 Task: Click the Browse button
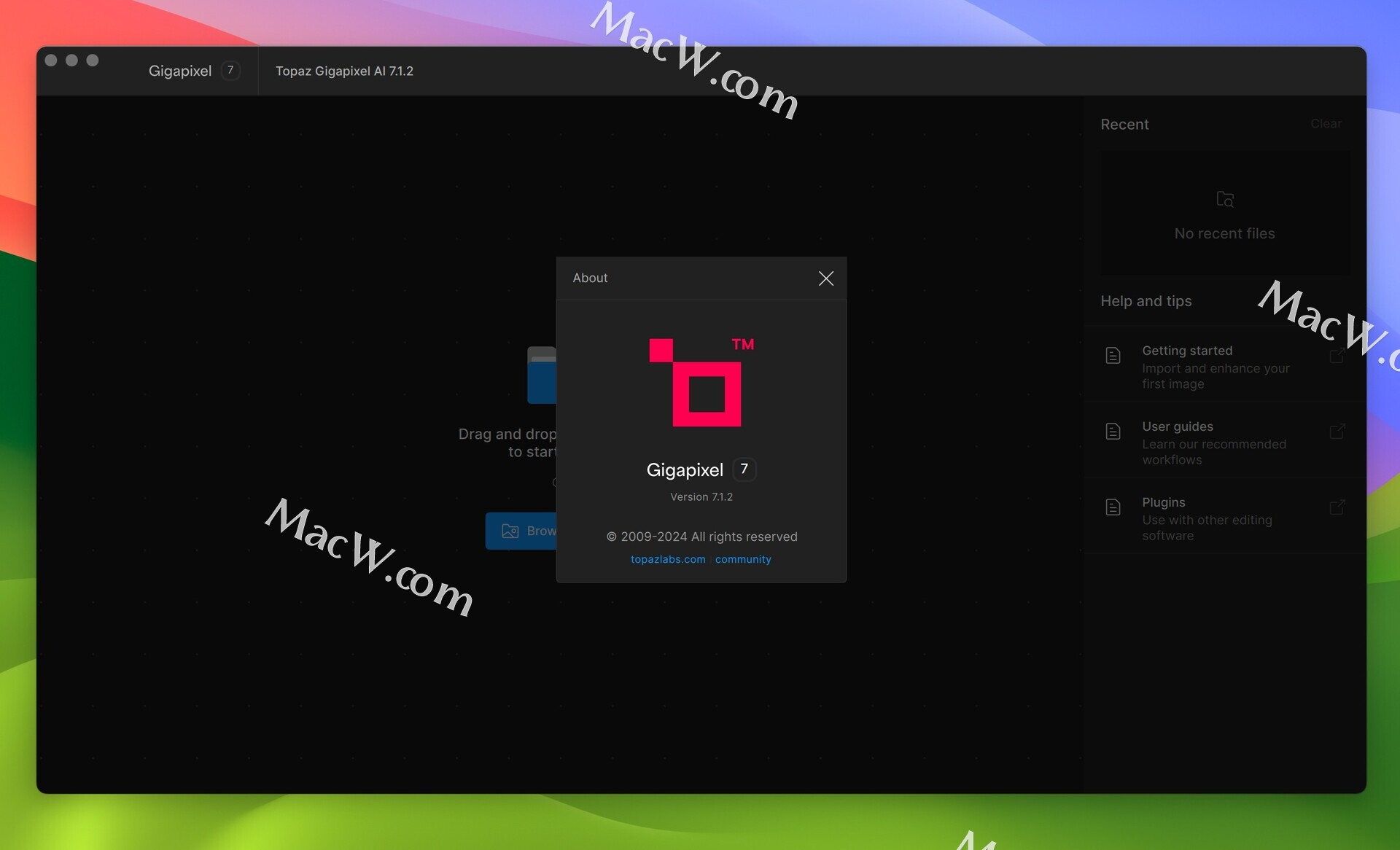click(521, 531)
